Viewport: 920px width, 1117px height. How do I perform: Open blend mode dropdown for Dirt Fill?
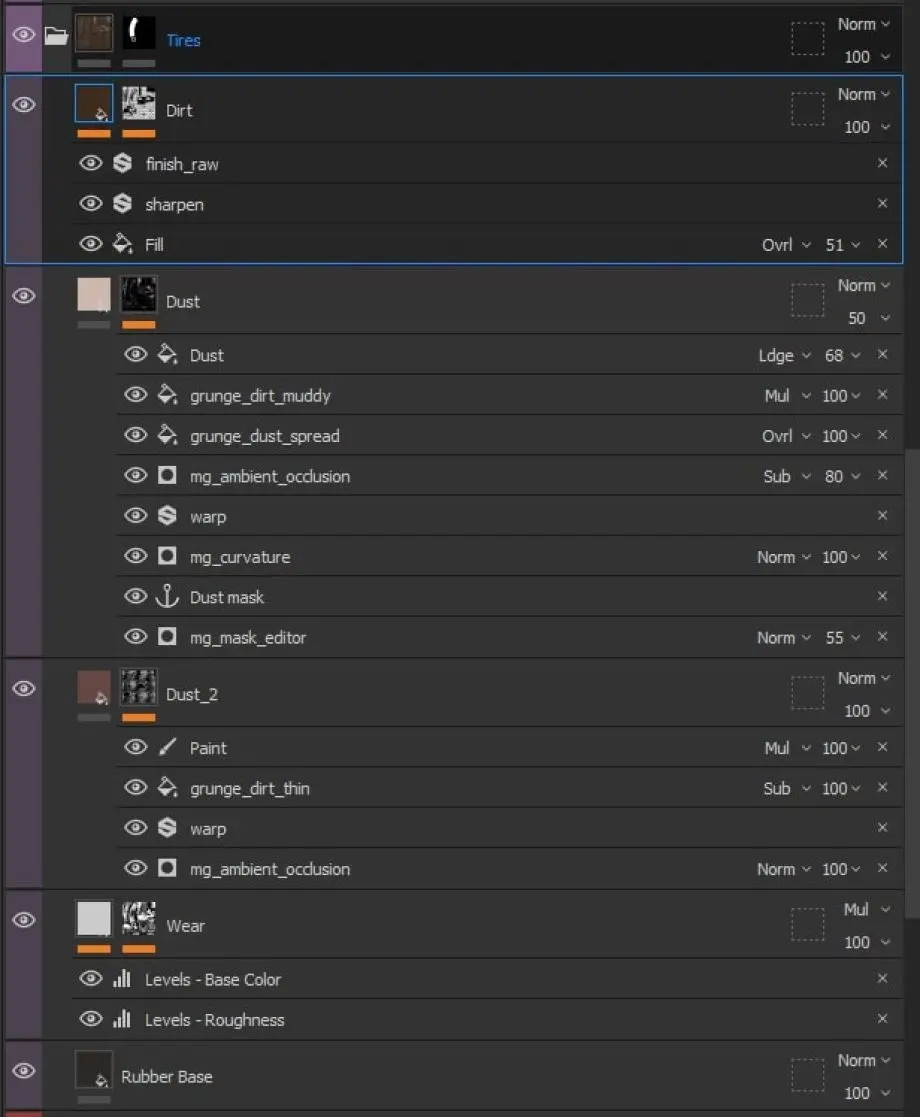[x=786, y=244]
